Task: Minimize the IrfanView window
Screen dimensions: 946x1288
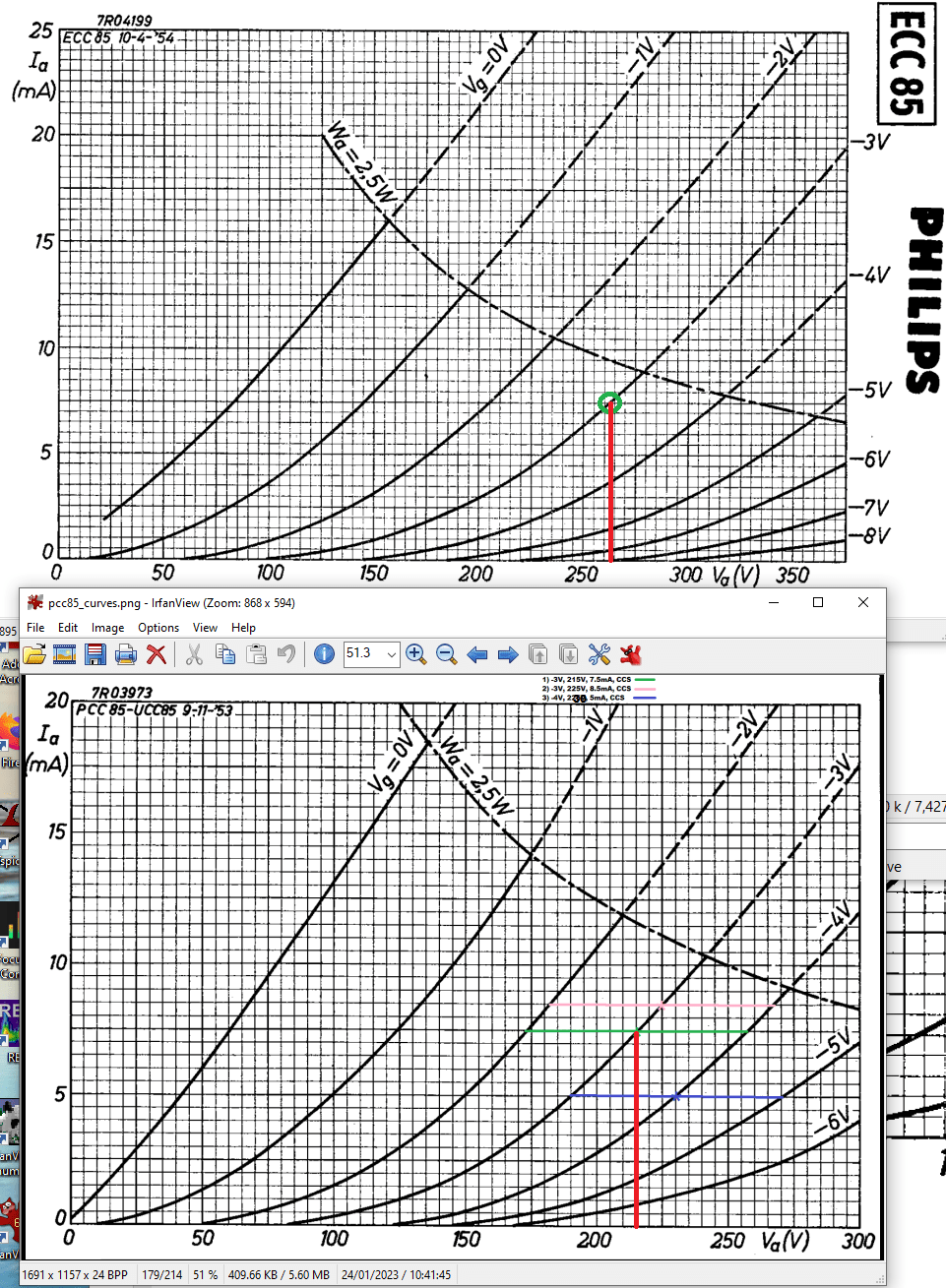Action: tap(774, 602)
